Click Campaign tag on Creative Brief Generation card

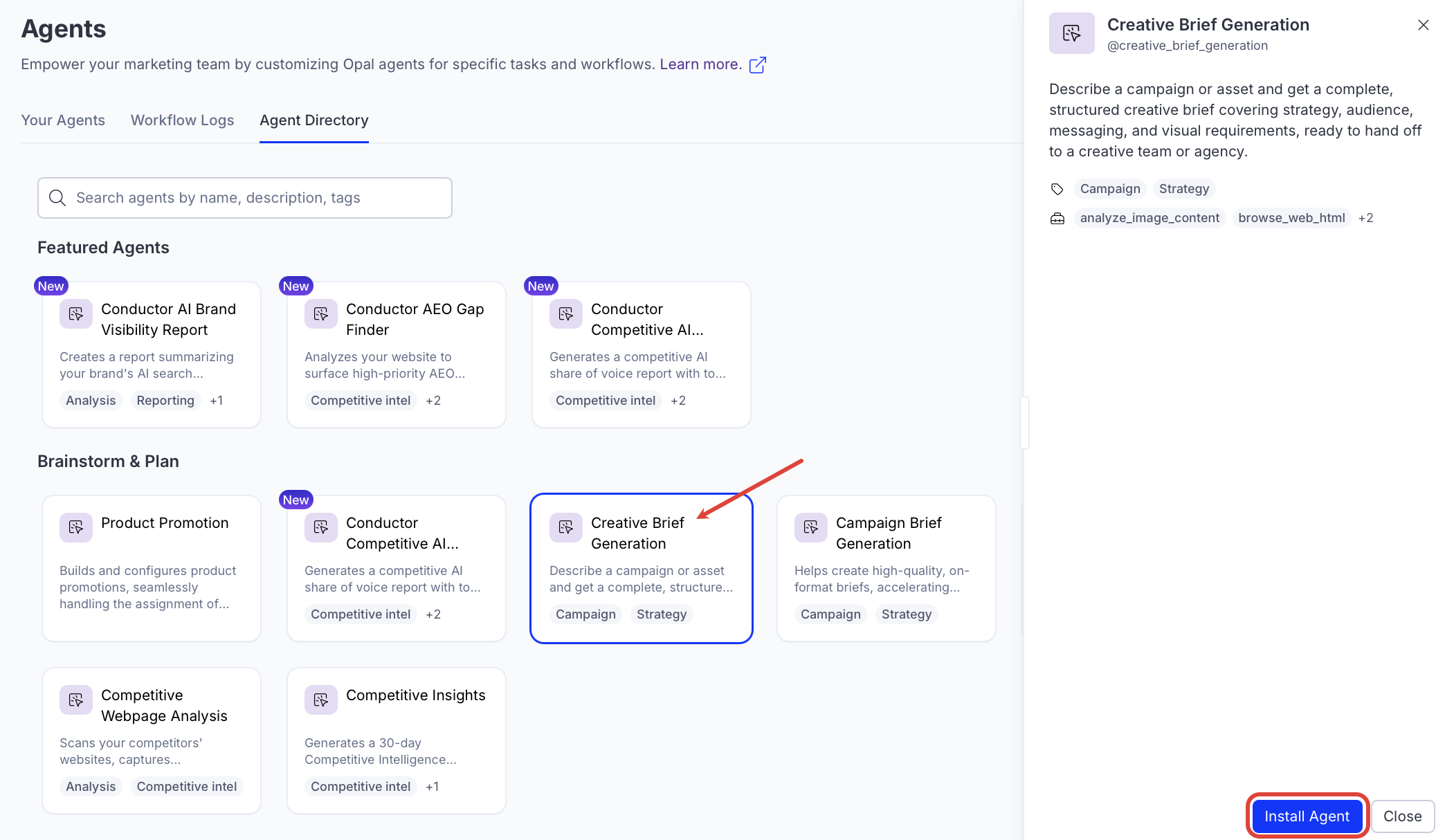[585, 614]
